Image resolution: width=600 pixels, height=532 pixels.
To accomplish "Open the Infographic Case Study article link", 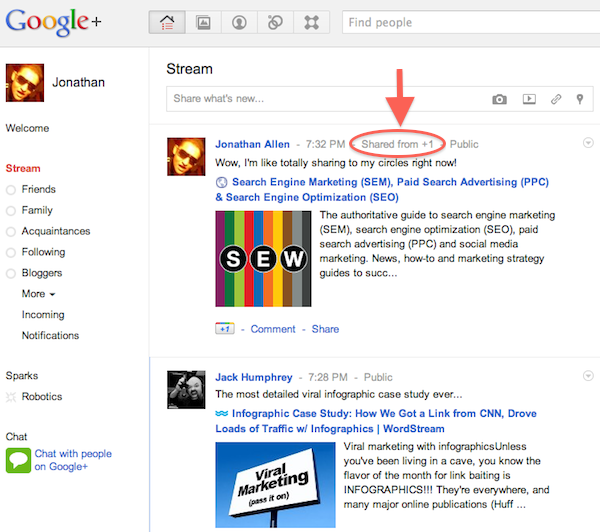I will tap(376, 421).
